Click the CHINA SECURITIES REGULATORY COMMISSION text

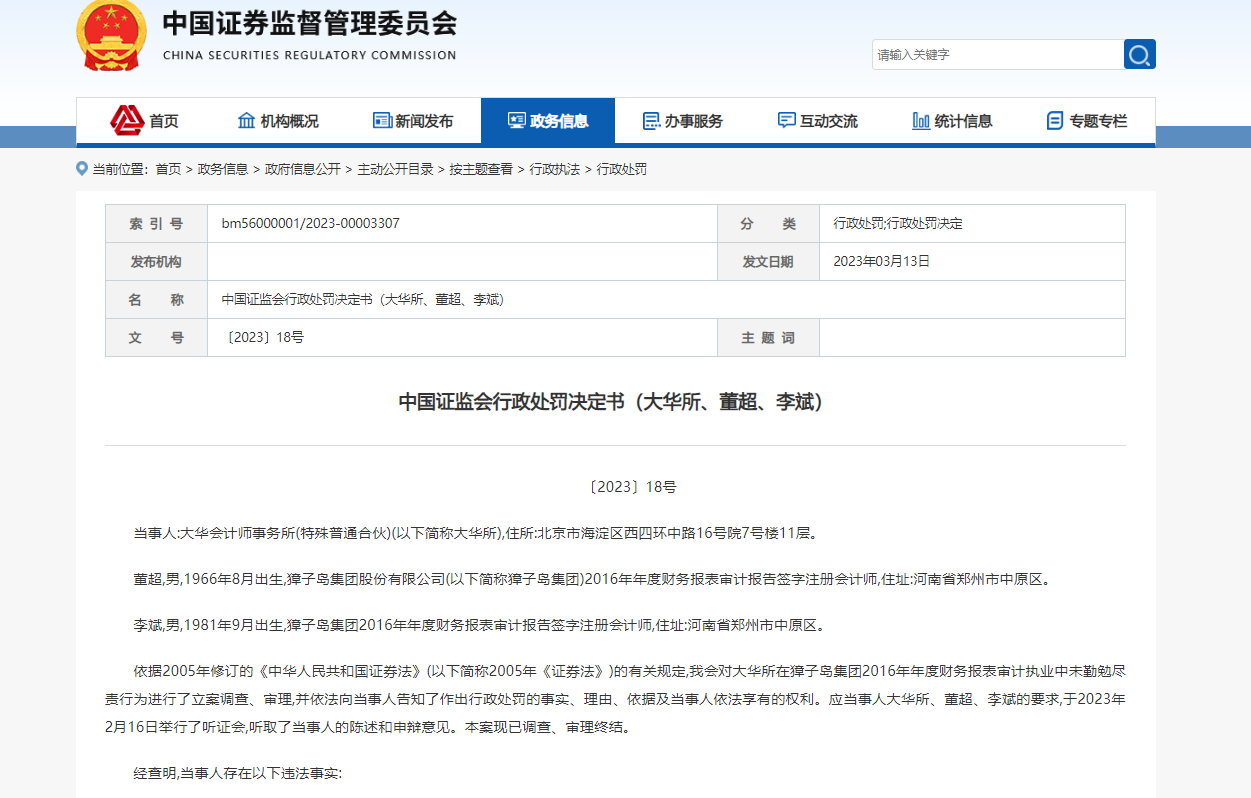tap(309, 55)
